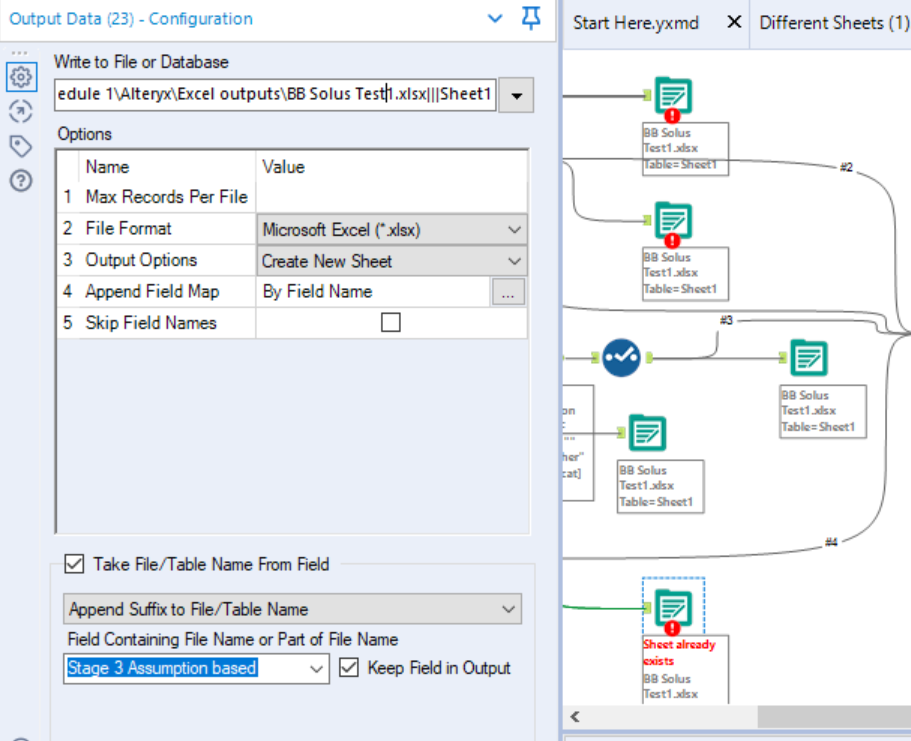The image size is (911, 741).
Task: Select the Output Data tool showing 'Sheet already exists'
Action: (x=672, y=607)
